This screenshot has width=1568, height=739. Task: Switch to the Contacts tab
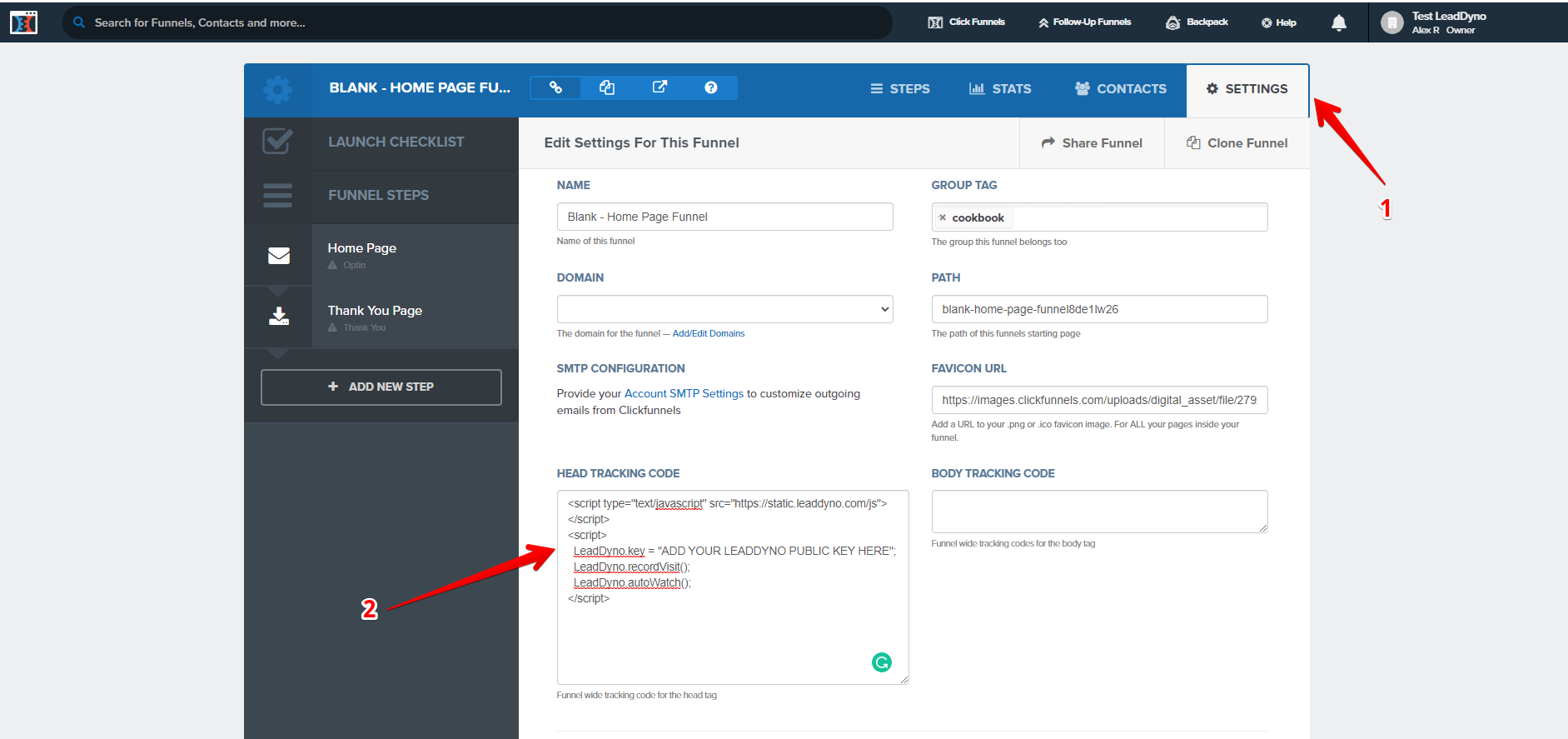point(1121,89)
